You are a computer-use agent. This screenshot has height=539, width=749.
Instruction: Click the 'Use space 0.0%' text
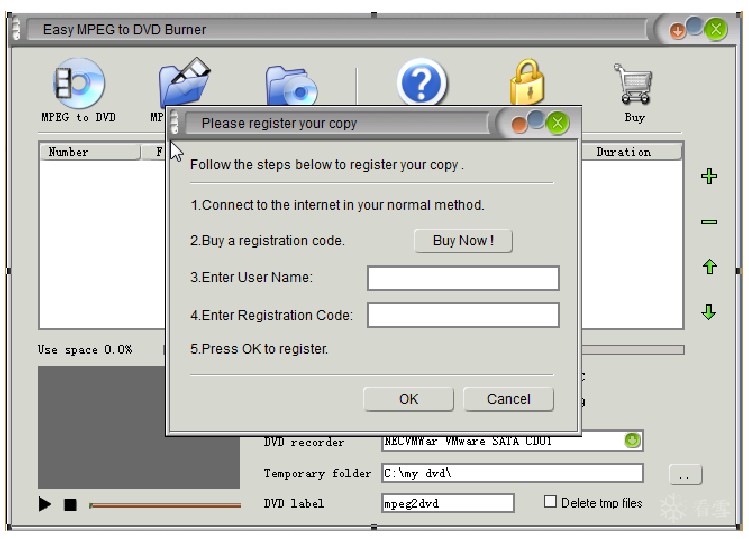85,350
